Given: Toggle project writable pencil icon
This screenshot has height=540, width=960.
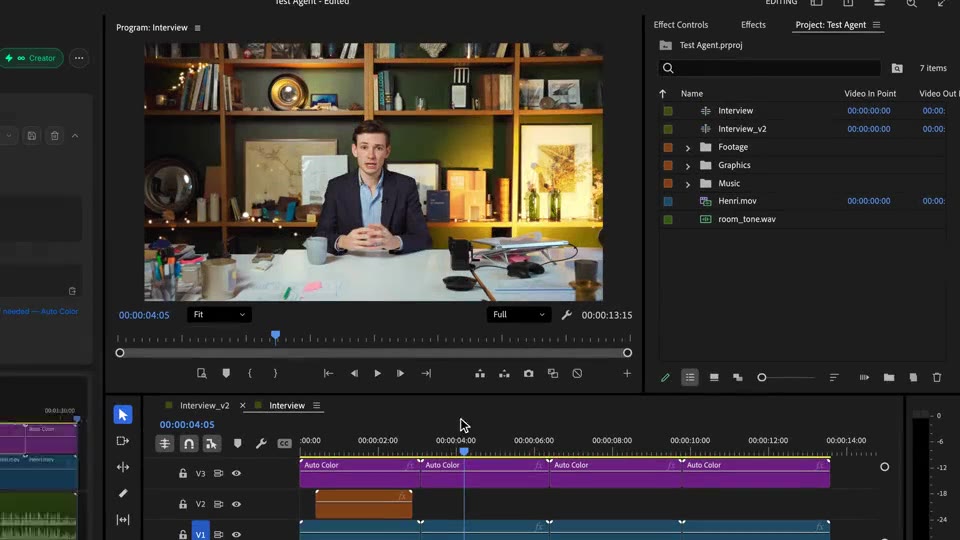Looking at the screenshot, I should 666,378.
